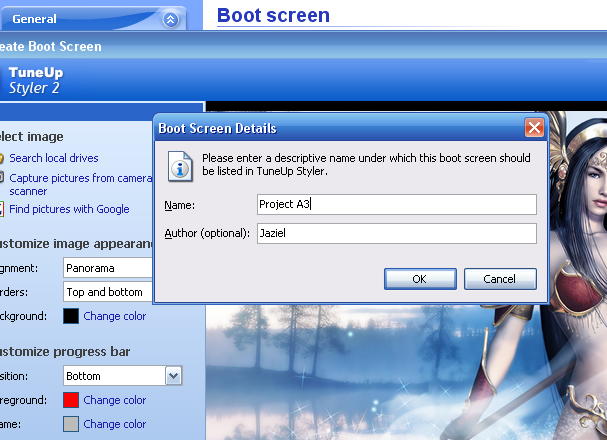The width and height of the screenshot is (607, 440).
Task: Open the Top and bottom borders combo box
Action: (108, 292)
